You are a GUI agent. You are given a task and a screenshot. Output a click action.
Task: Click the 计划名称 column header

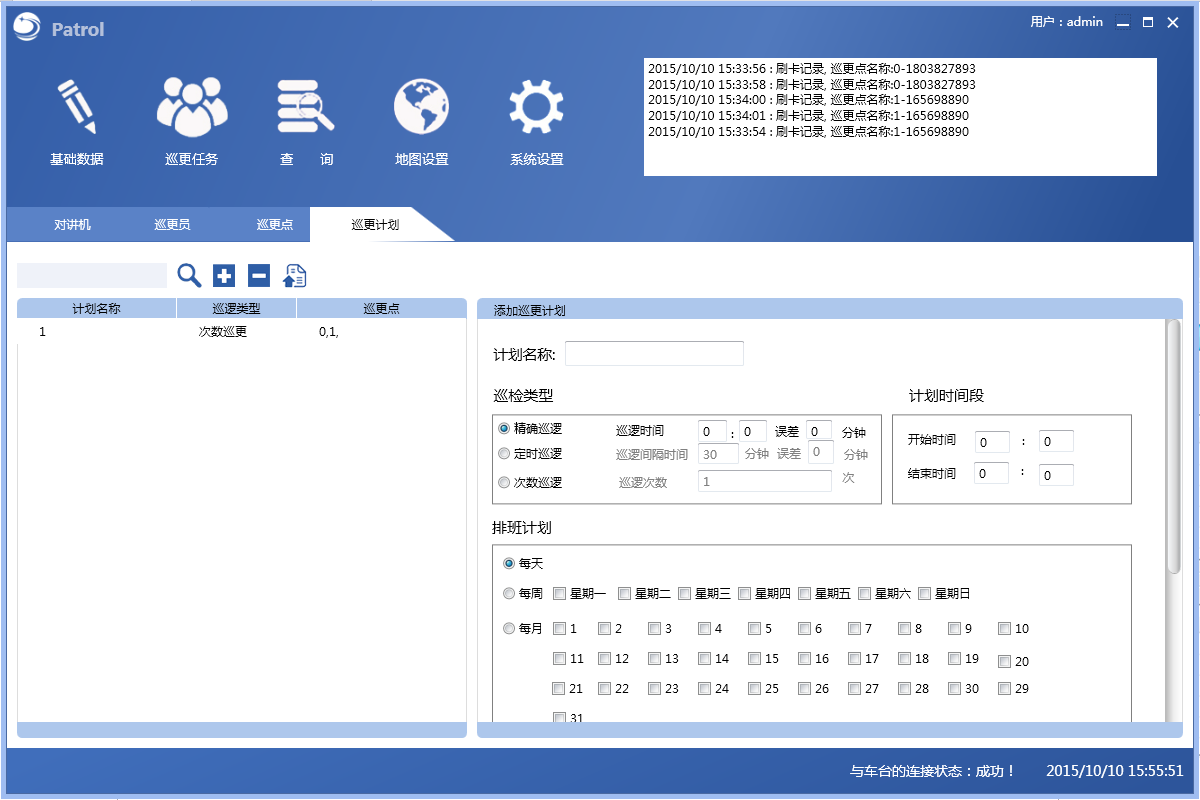pyautogui.click(x=97, y=309)
